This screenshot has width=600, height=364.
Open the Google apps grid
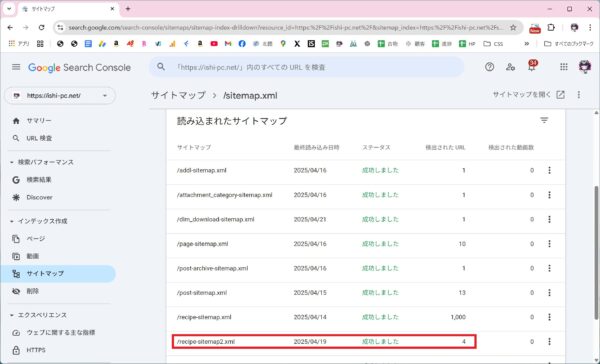pyautogui.click(x=564, y=67)
